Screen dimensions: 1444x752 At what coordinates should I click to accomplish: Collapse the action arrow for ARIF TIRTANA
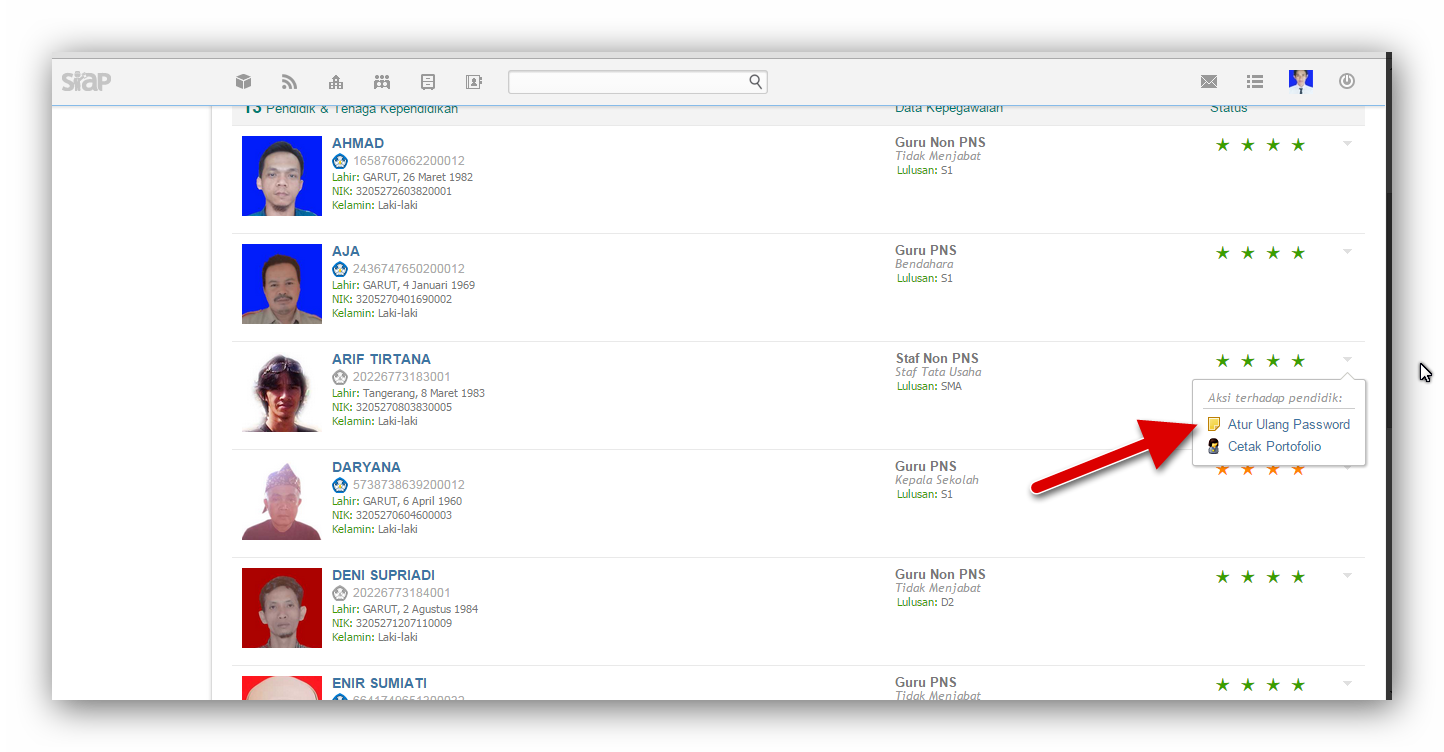(x=1347, y=360)
